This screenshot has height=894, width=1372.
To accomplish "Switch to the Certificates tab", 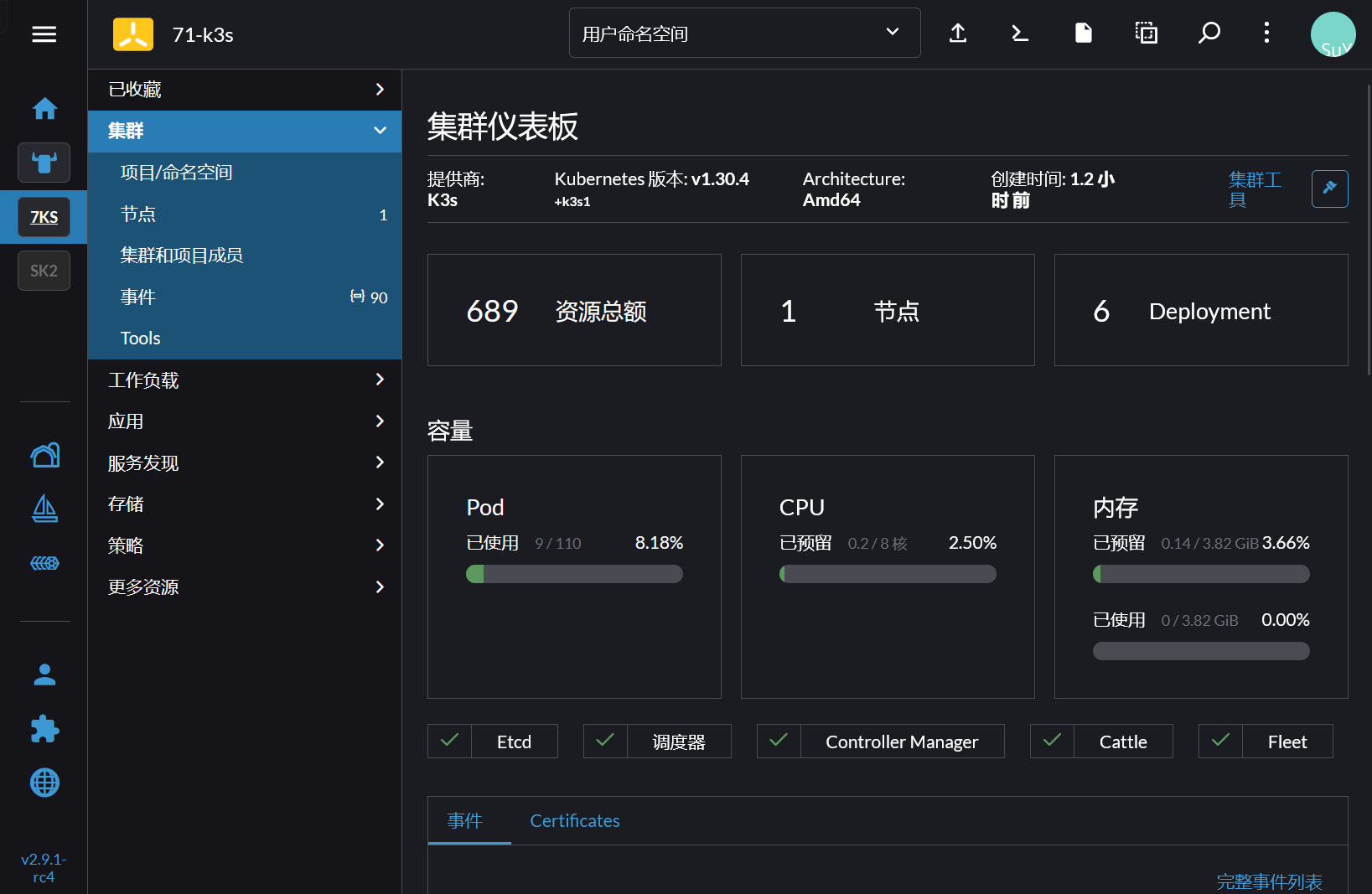I will 575,821.
